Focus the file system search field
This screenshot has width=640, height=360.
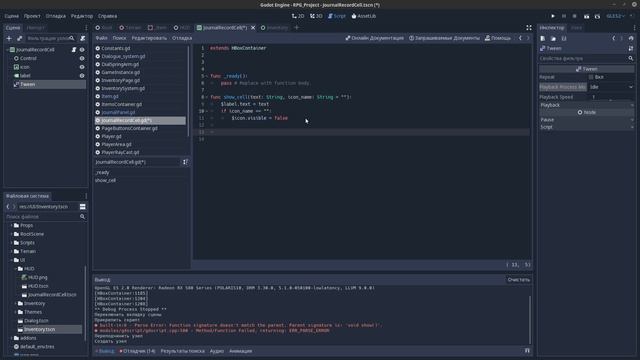click(46, 217)
